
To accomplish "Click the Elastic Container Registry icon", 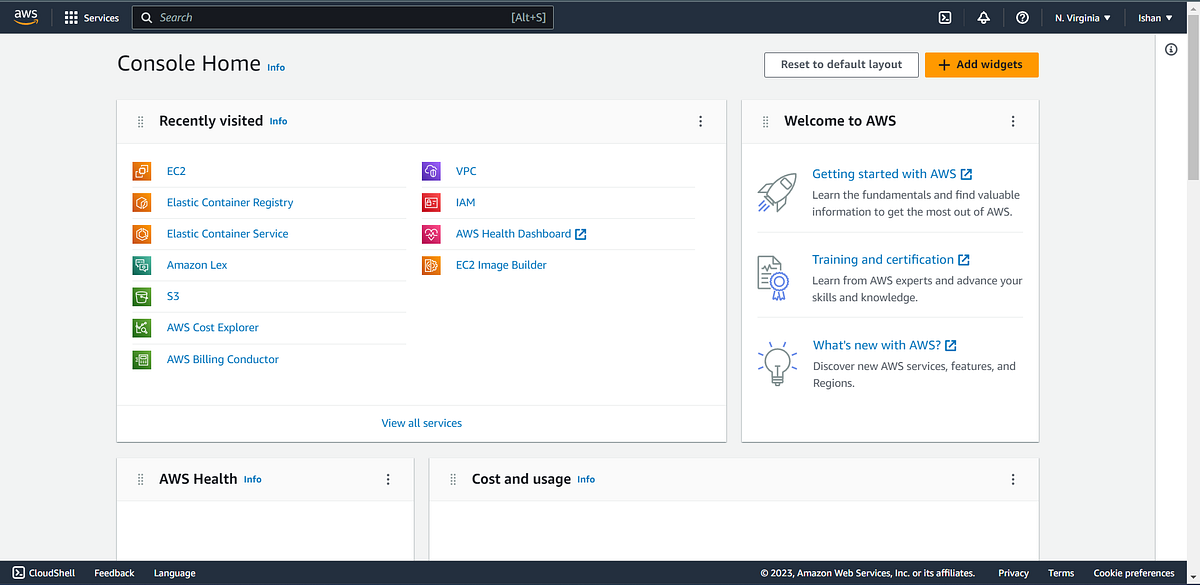I will point(141,202).
